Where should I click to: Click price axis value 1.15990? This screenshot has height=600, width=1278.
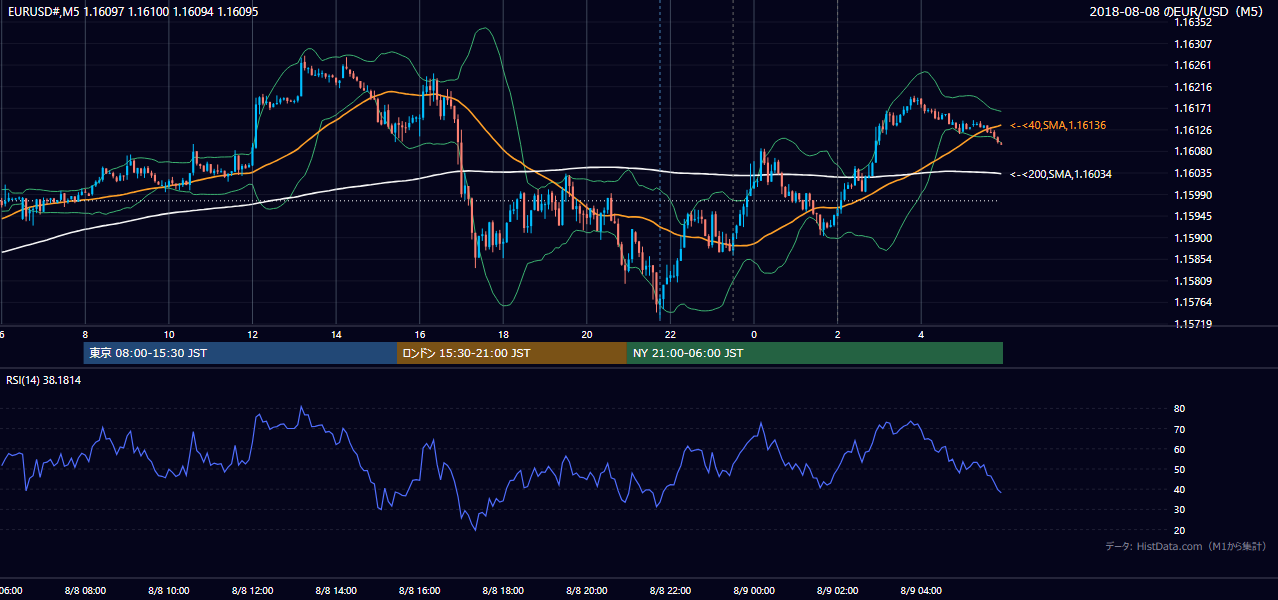[1193, 195]
